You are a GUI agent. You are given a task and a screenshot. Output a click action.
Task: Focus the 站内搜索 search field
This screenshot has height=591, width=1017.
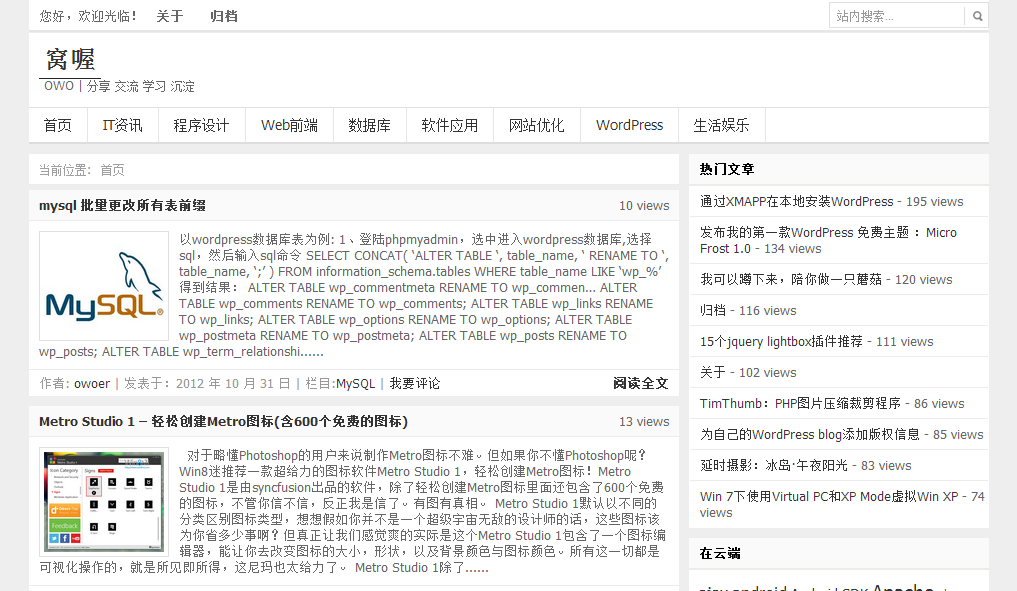[x=897, y=16]
